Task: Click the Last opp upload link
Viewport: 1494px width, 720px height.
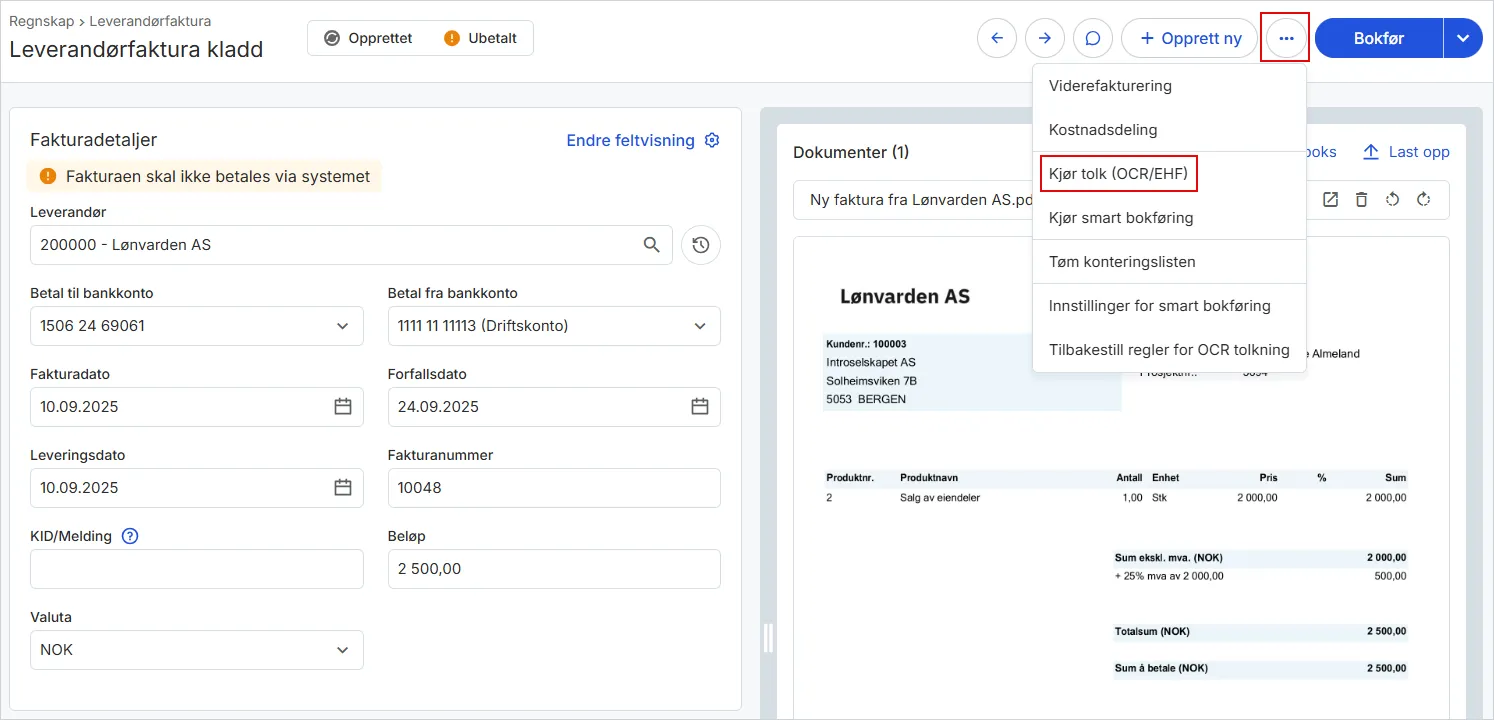Action: coord(1419,152)
